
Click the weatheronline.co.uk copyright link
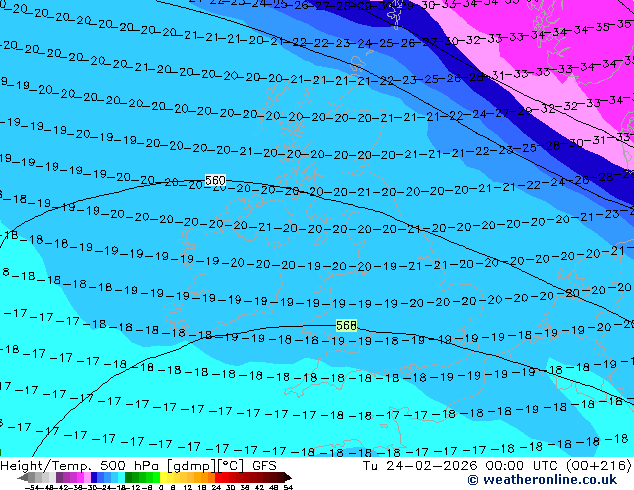[x=542, y=480]
